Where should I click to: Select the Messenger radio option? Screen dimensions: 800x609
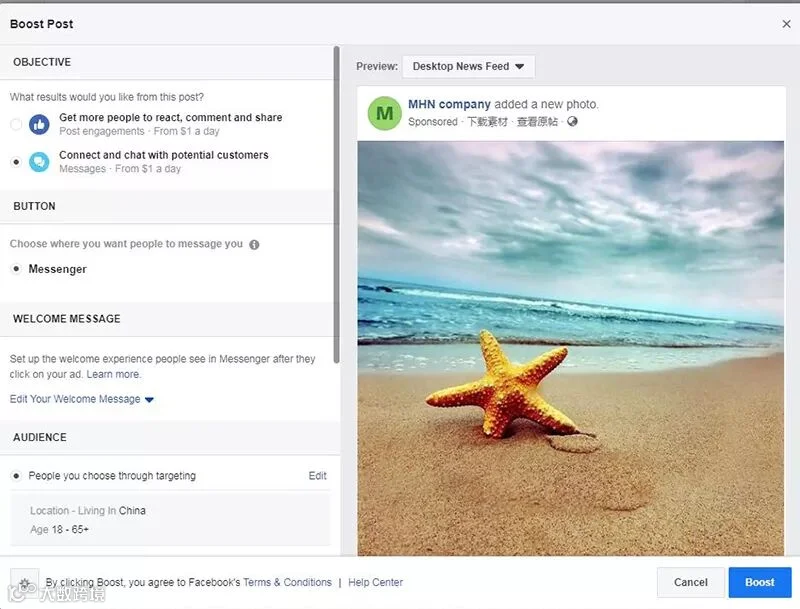click(x=16, y=269)
